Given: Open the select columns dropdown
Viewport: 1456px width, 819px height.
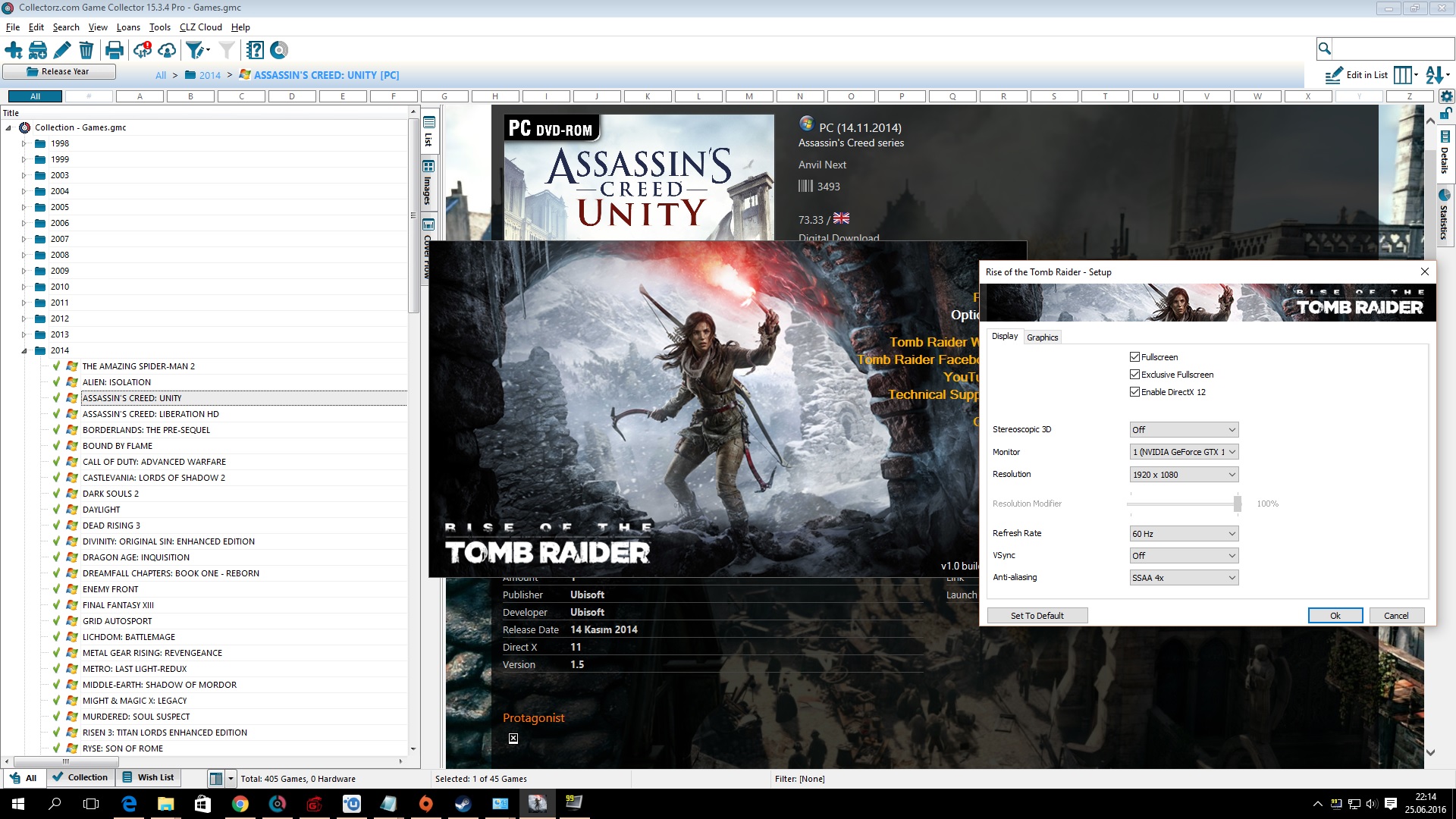Looking at the screenshot, I should click(1406, 74).
